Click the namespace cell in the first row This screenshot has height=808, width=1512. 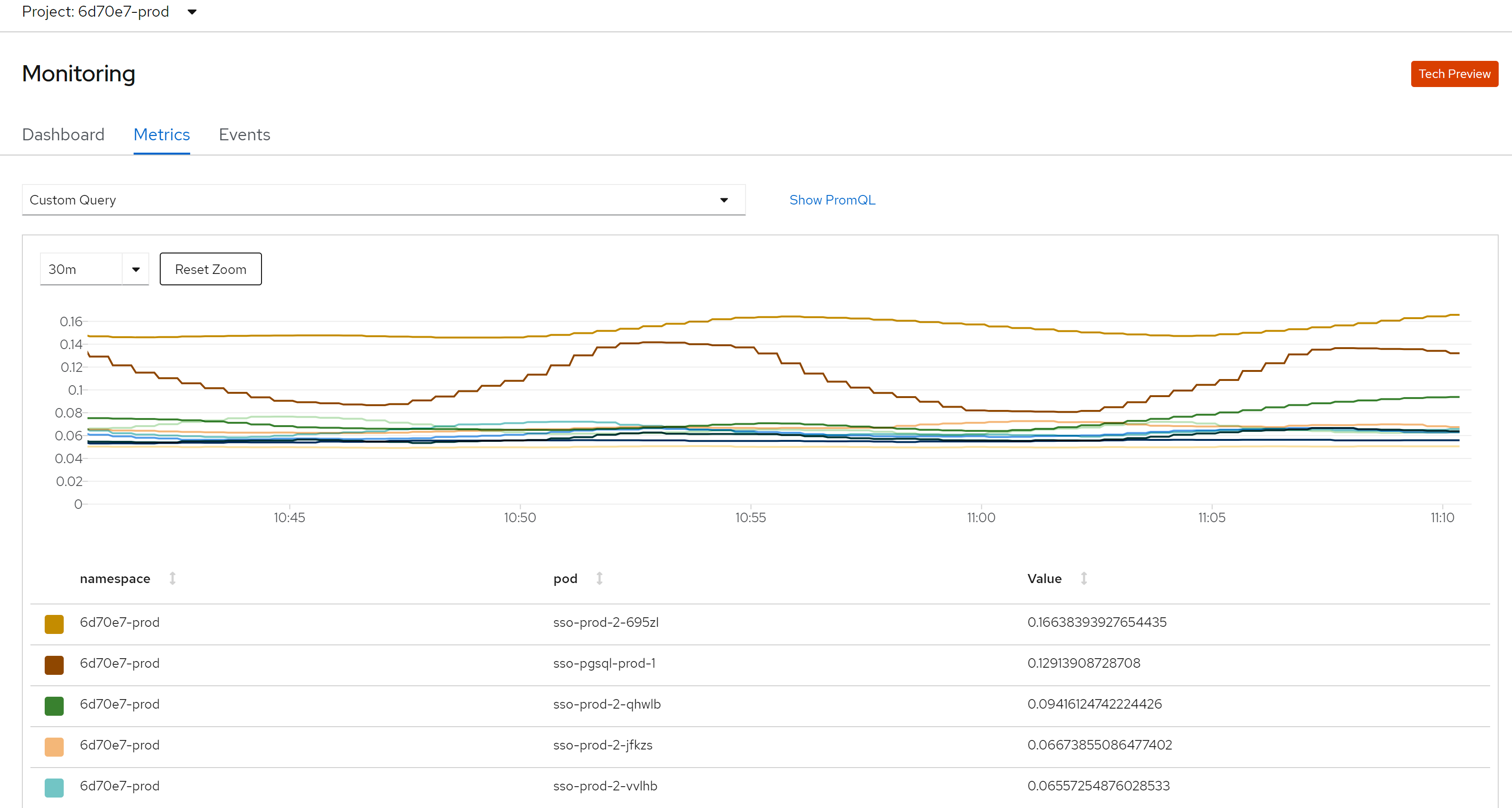[120, 622]
